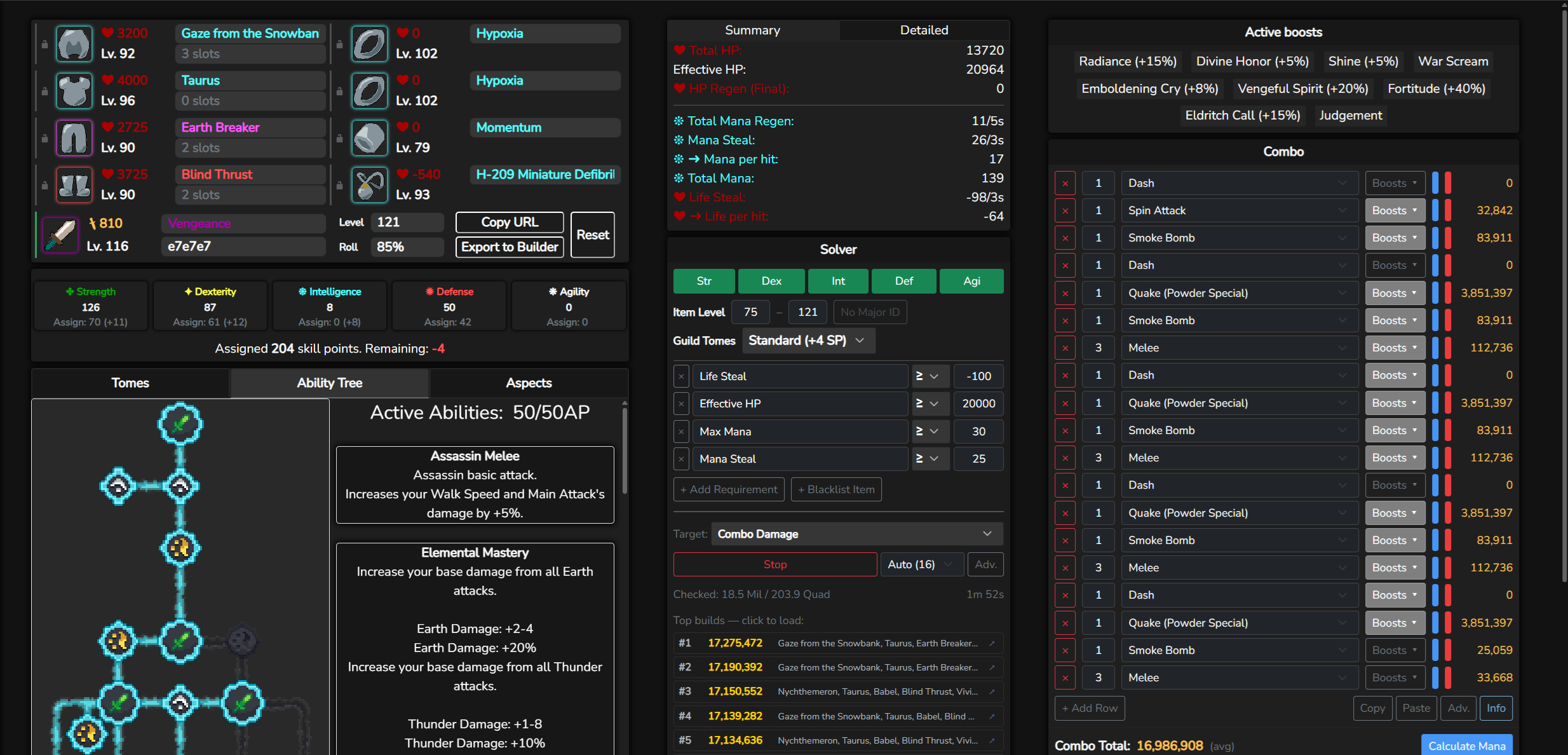
Task: Click the Momentum bracelet icon
Action: tap(370, 137)
